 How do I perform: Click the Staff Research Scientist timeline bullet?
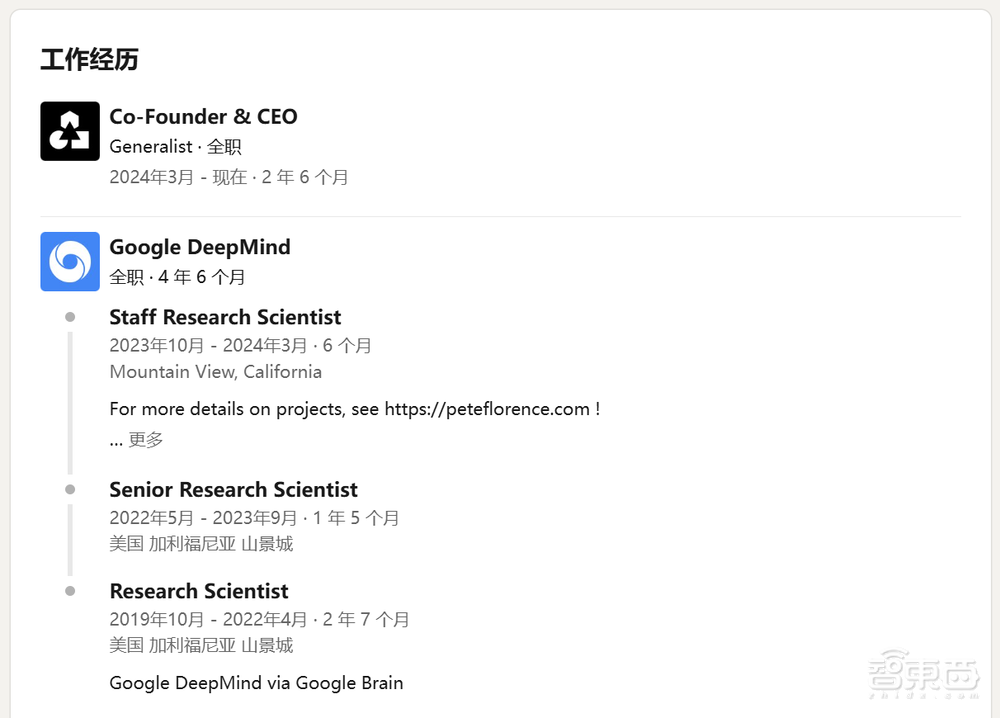pyautogui.click(x=70, y=317)
